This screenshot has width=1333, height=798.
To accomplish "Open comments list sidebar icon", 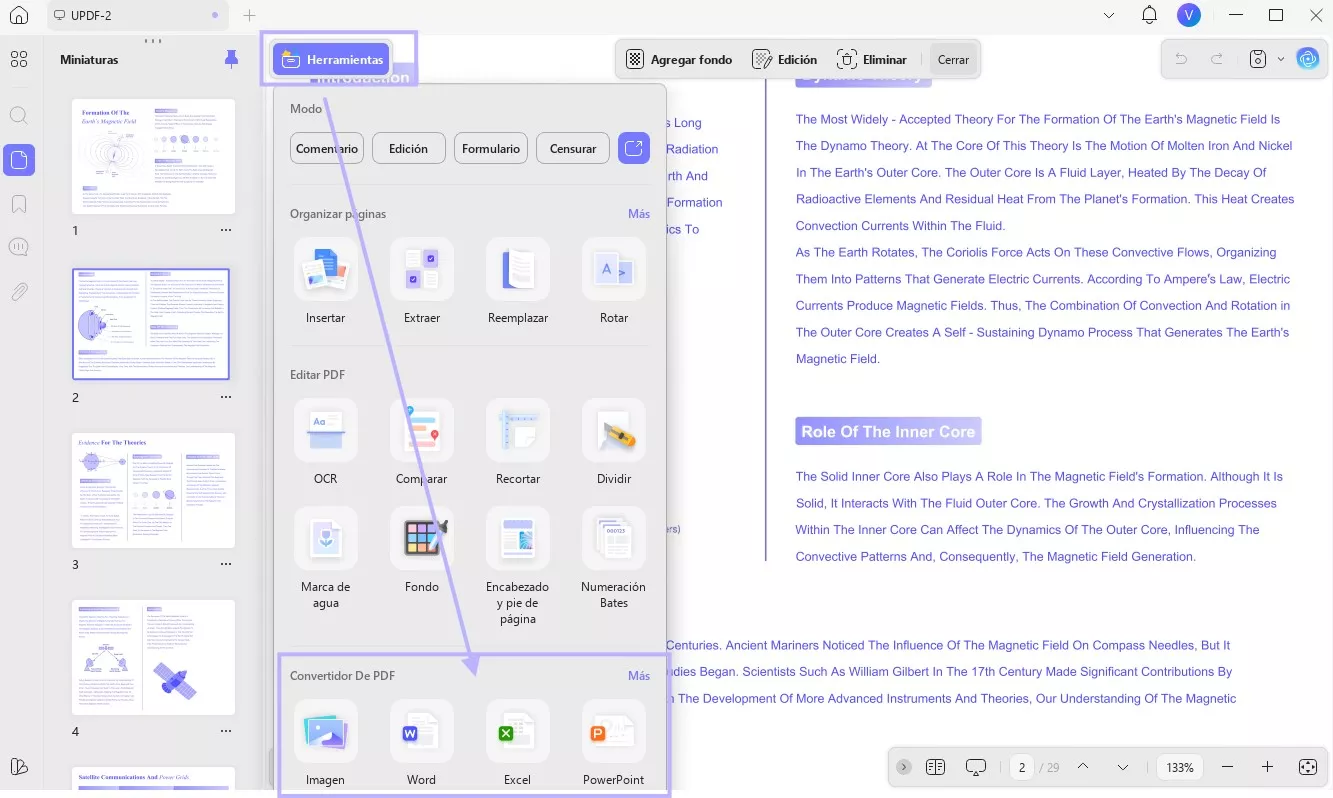I will coord(19,247).
